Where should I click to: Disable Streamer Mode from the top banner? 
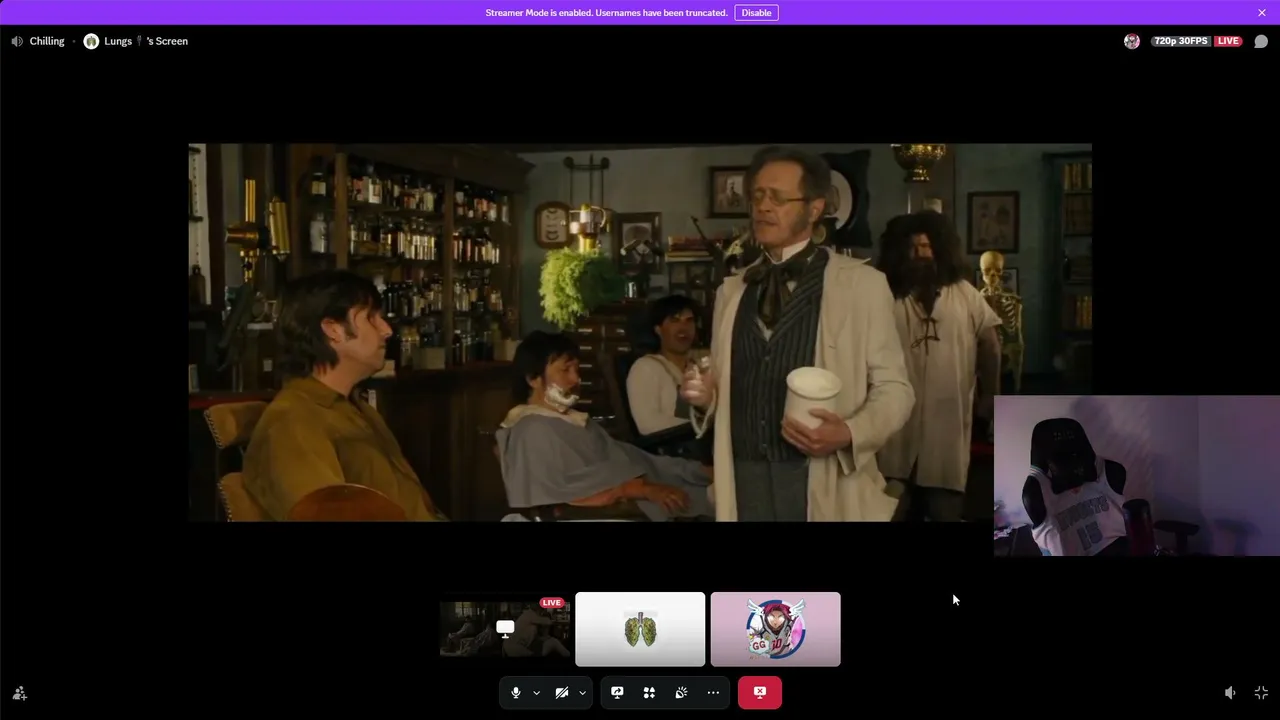pos(756,13)
